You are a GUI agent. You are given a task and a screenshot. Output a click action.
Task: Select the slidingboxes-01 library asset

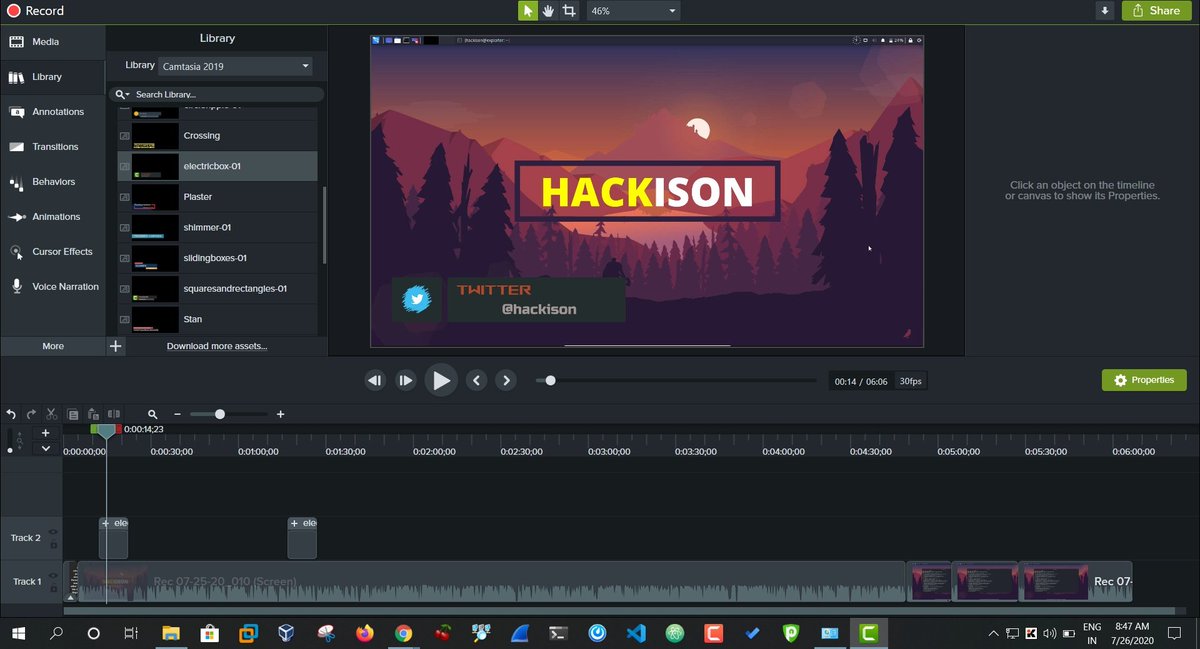pyautogui.click(x=218, y=258)
